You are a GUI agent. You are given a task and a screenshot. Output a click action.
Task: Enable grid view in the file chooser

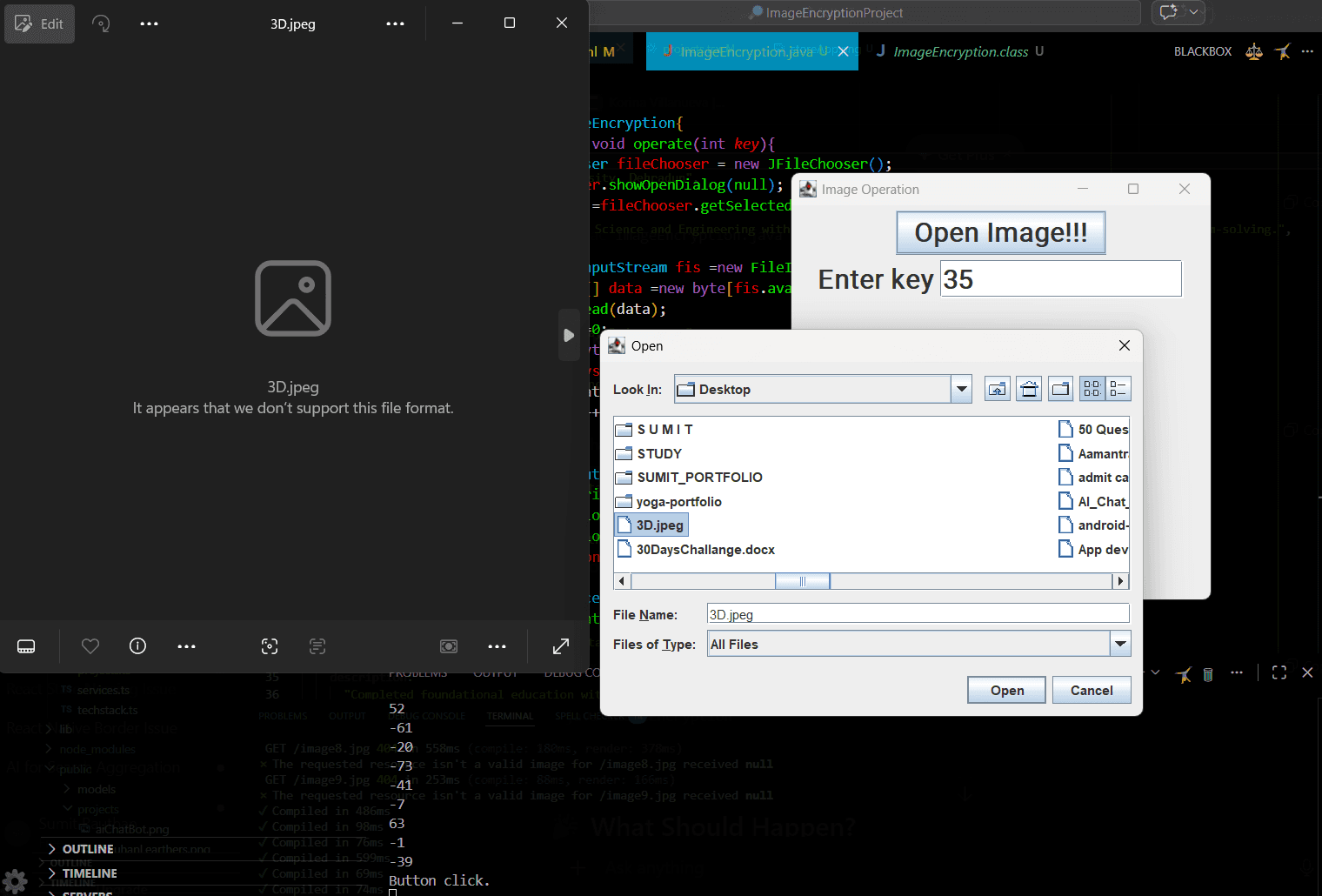1092,388
